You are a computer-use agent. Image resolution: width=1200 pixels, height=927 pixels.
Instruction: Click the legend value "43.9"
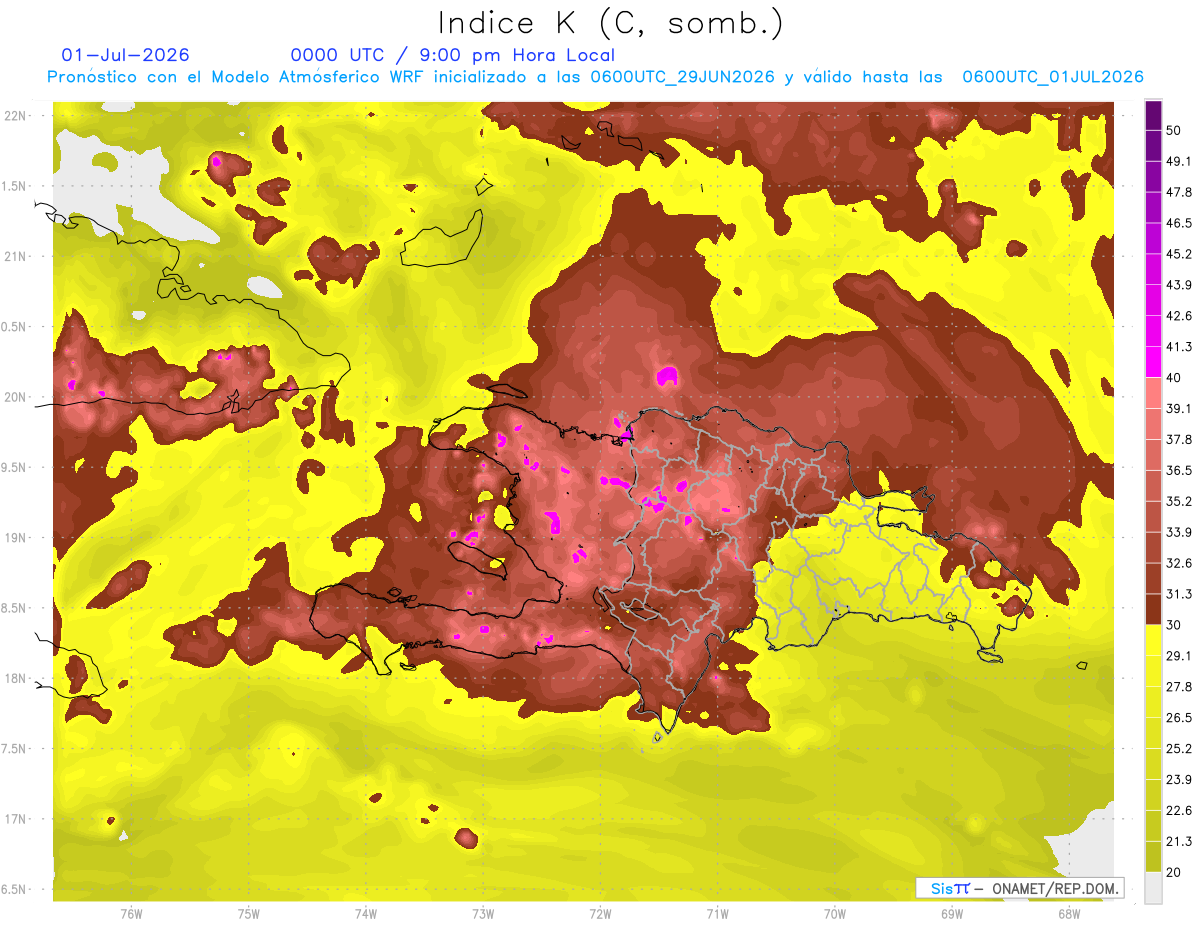(x=1179, y=285)
